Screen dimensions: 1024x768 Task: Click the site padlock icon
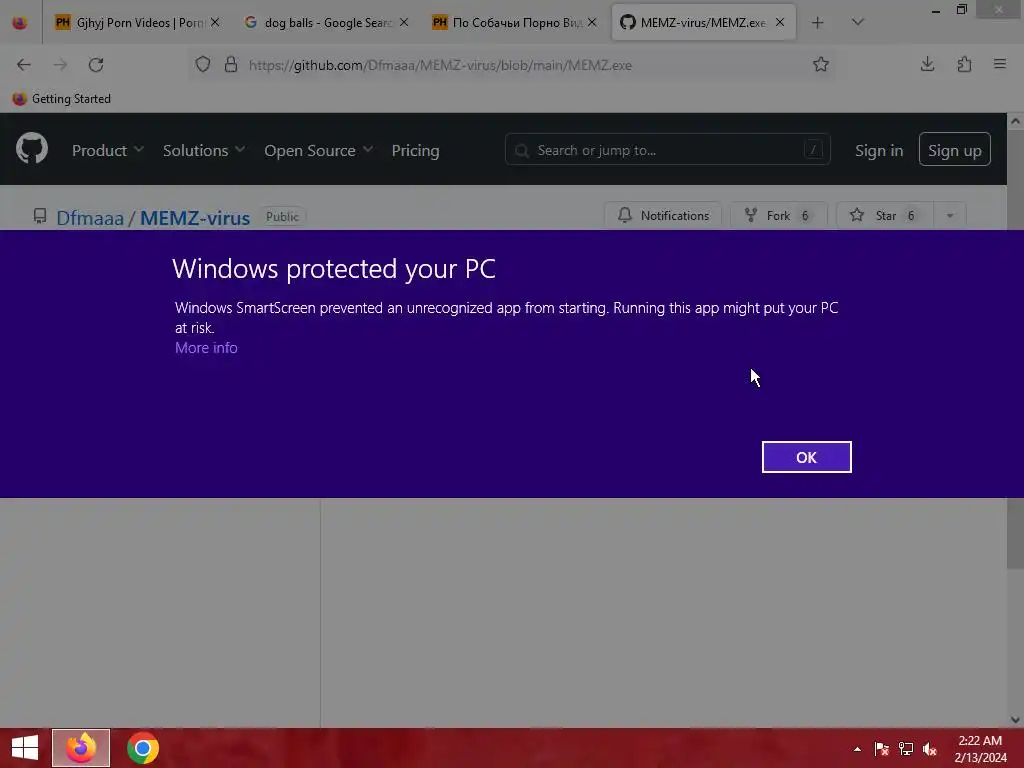click(x=231, y=65)
